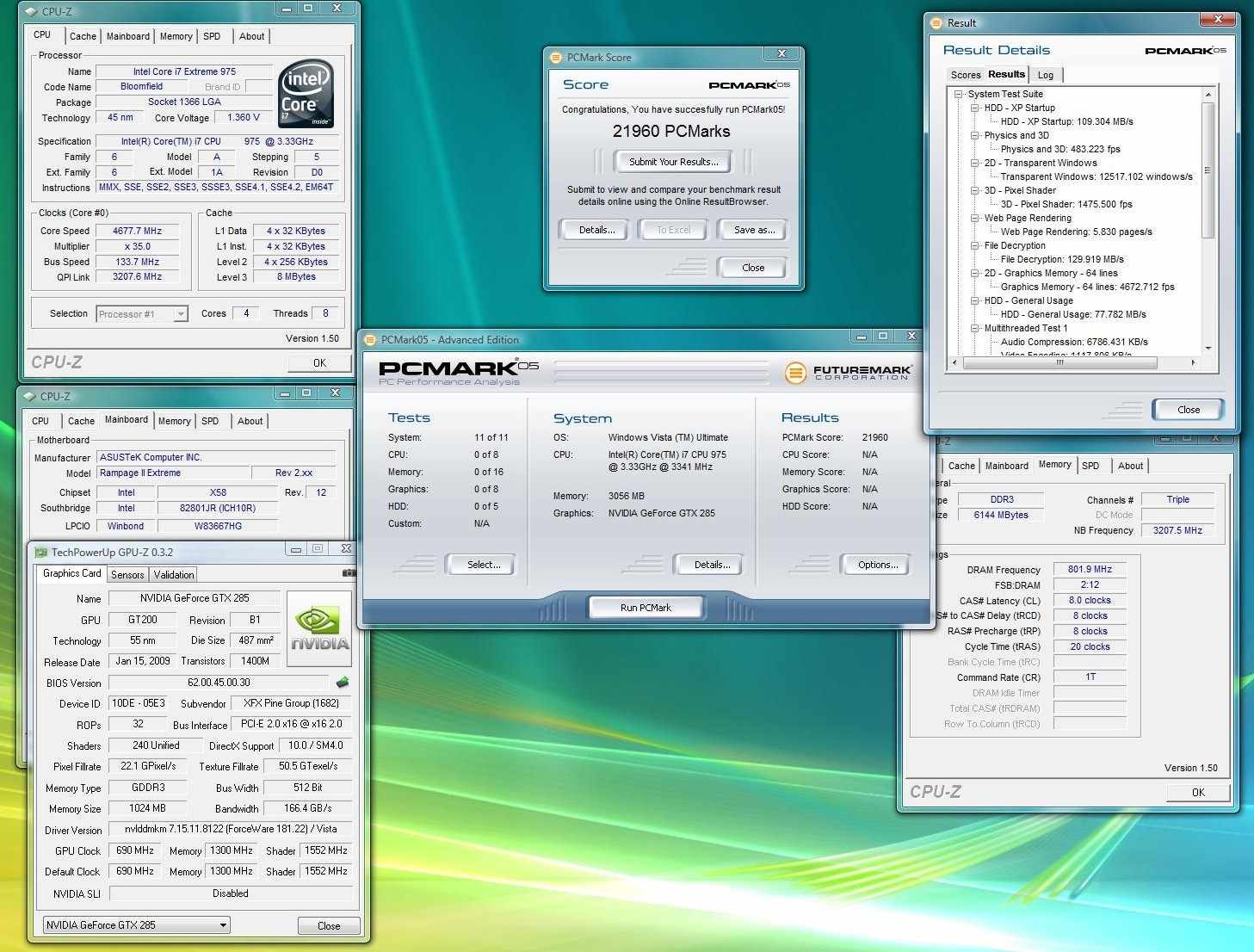Click the GPU-Z title bar application icon
The height and width of the screenshot is (952, 1254).
pyautogui.click(x=40, y=552)
